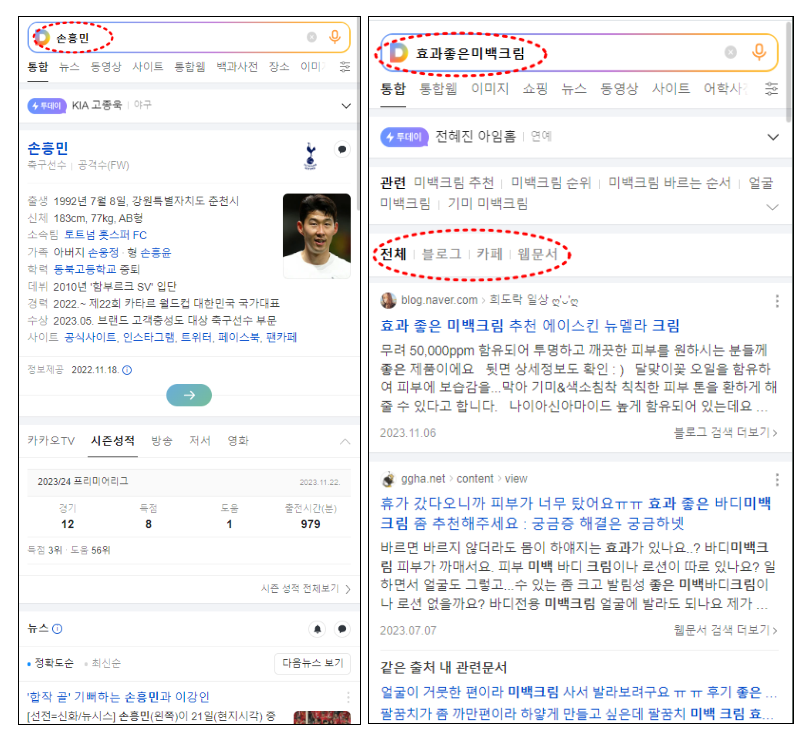Viewport: 805px width, 733px height.
Task: Switch to the 방송 tab
Action: pos(162,440)
